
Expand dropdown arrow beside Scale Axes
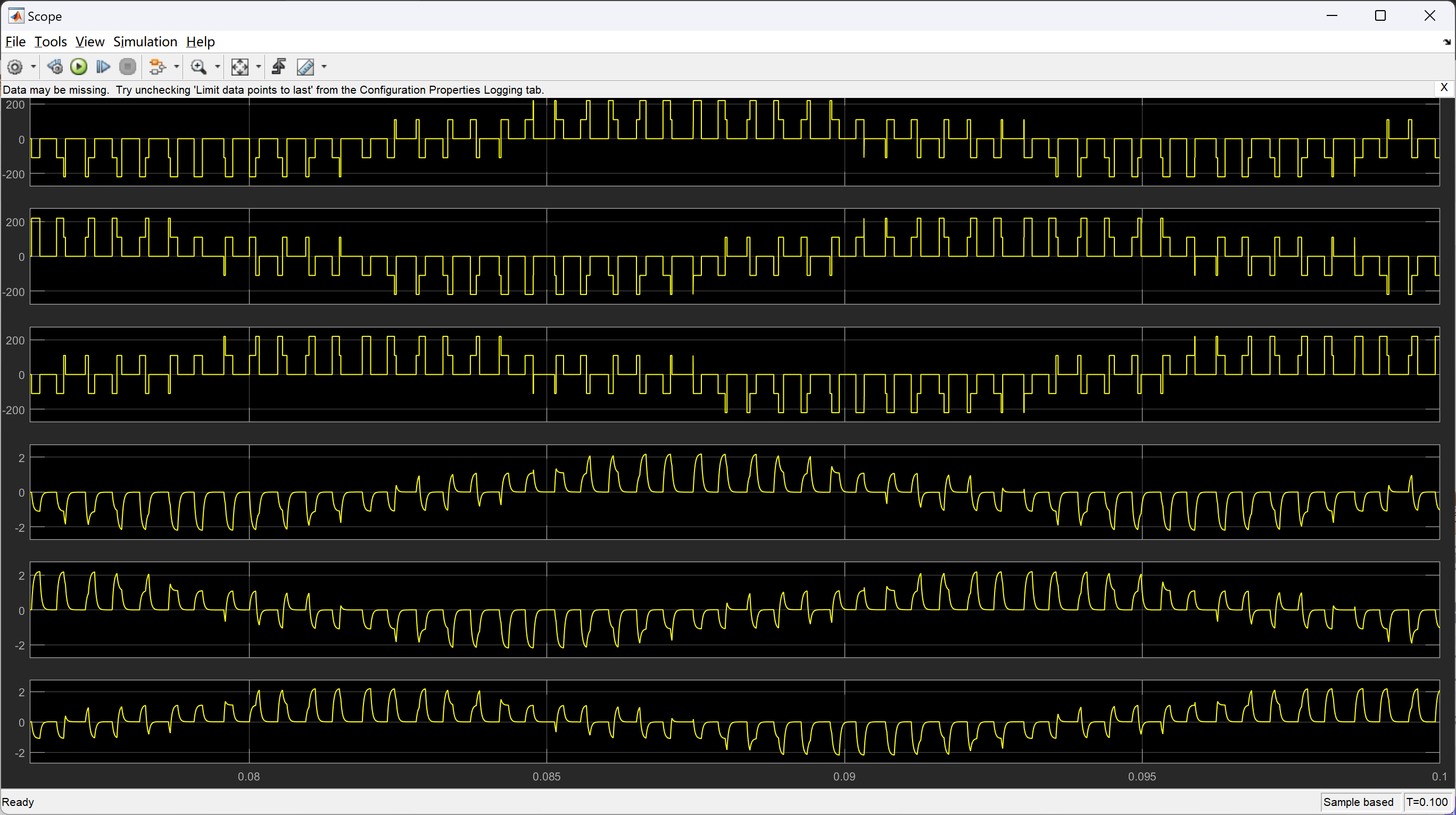pos(258,67)
